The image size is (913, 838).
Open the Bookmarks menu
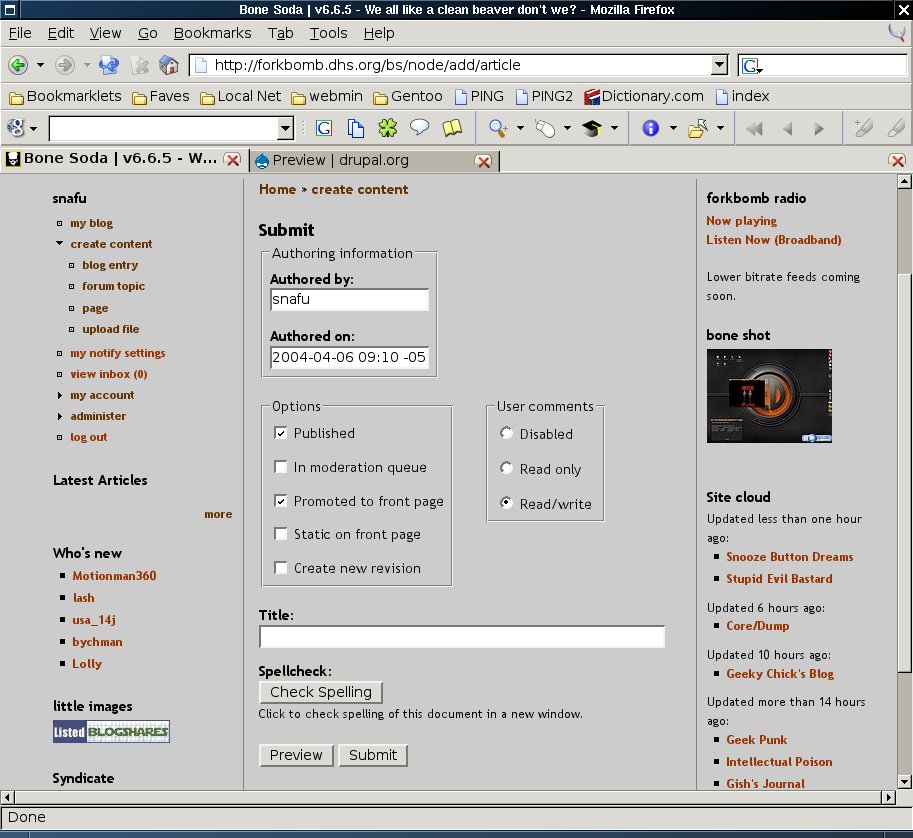[212, 33]
